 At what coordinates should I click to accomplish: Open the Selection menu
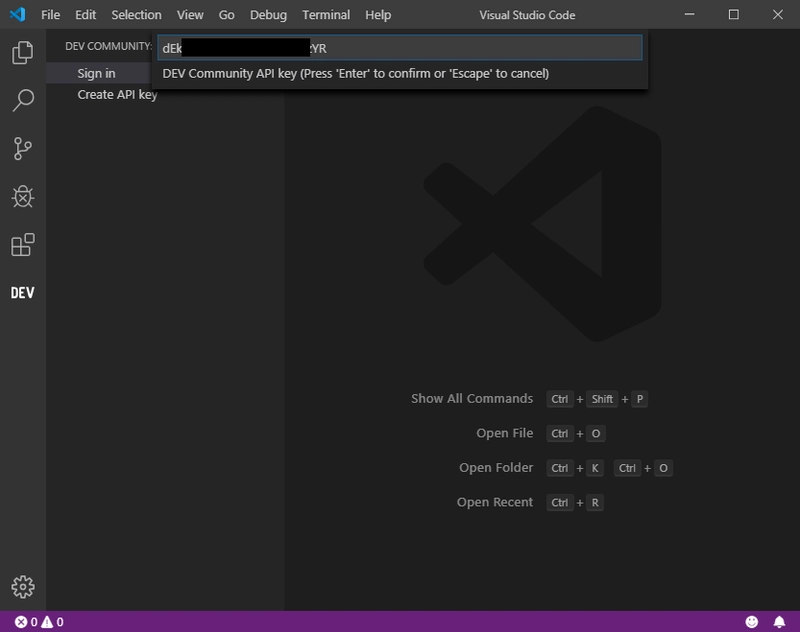click(x=136, y=15)
